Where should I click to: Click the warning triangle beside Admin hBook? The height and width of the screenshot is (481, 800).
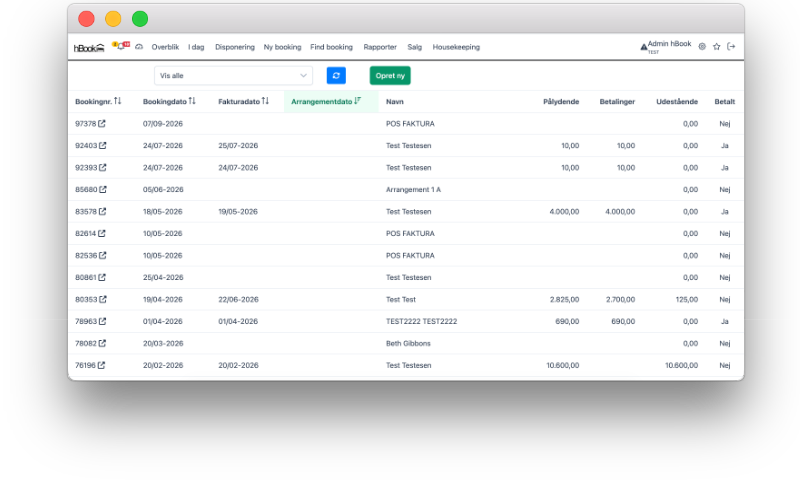[643, 47]
